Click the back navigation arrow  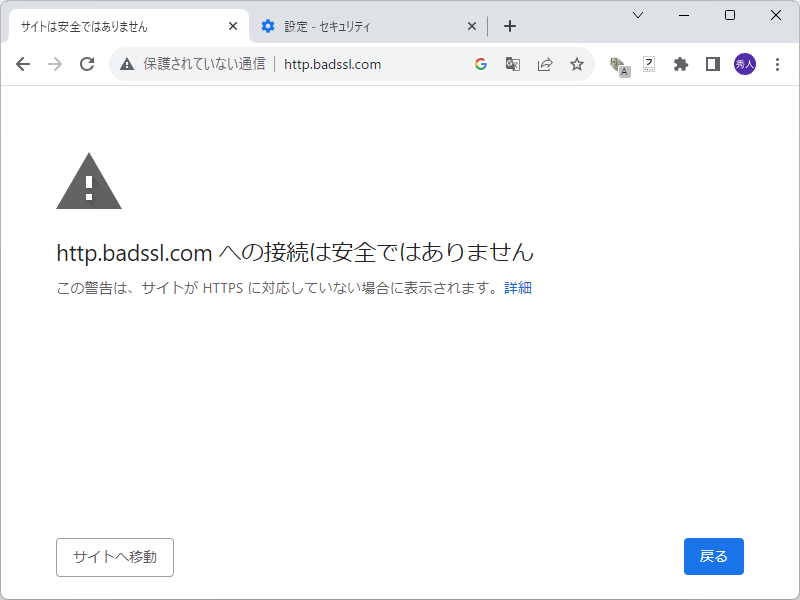coord(23,63)
